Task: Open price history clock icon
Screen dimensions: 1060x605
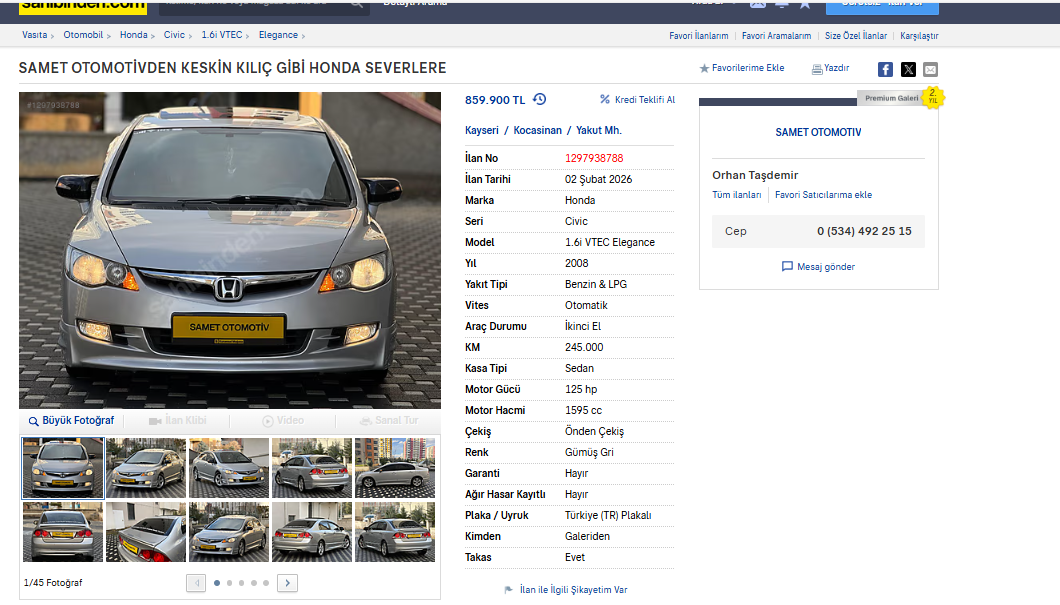Action: (539, 99)
